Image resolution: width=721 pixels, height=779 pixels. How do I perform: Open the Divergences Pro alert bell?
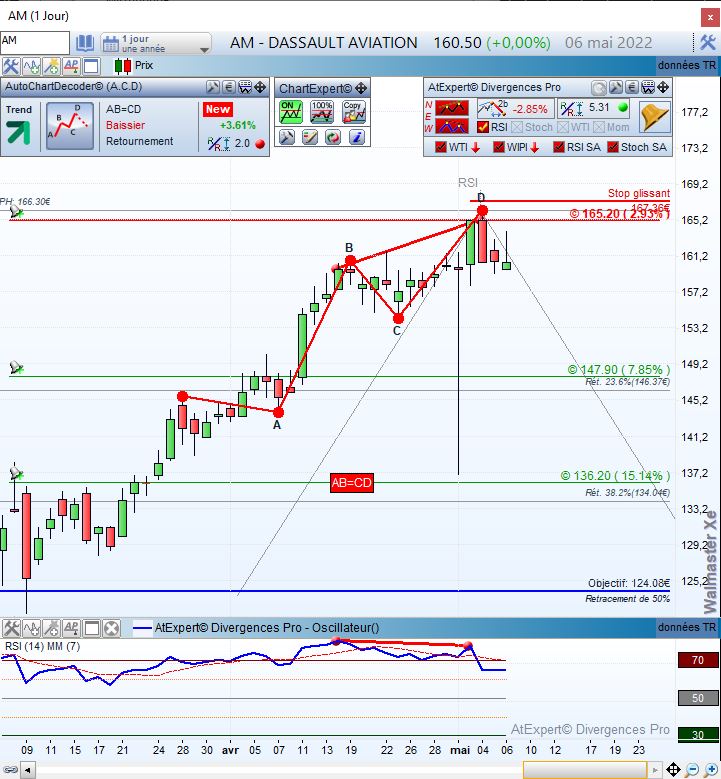click(x=654, y=117)
